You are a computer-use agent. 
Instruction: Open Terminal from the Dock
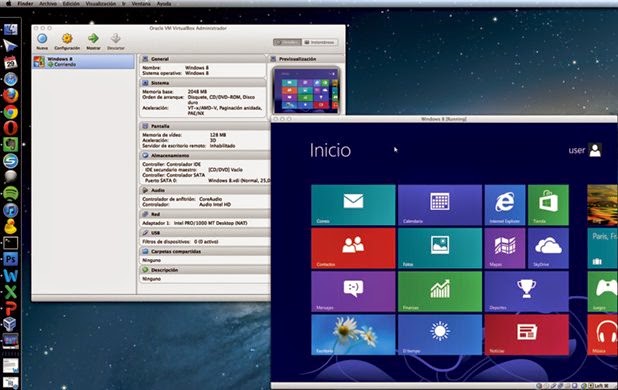(11, 243)
